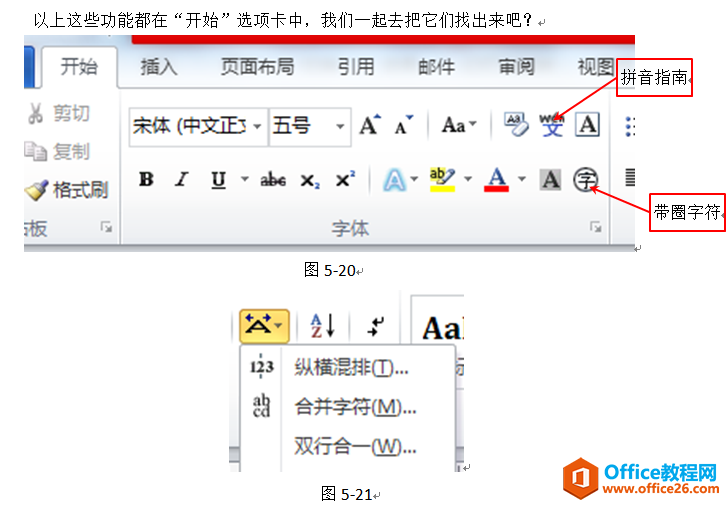
Task: Click the bullets list icon
Action: (630, 126)
